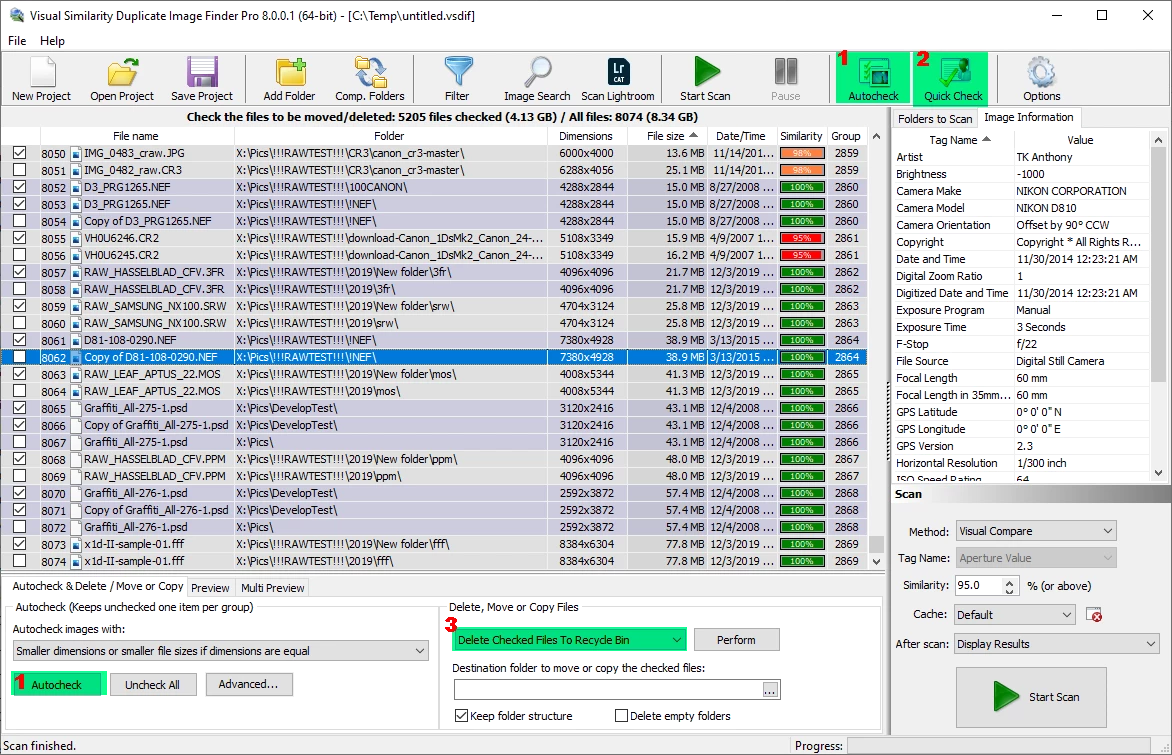
Task: Click the file list scrollbar down arrow
Action: coord(876,561)
